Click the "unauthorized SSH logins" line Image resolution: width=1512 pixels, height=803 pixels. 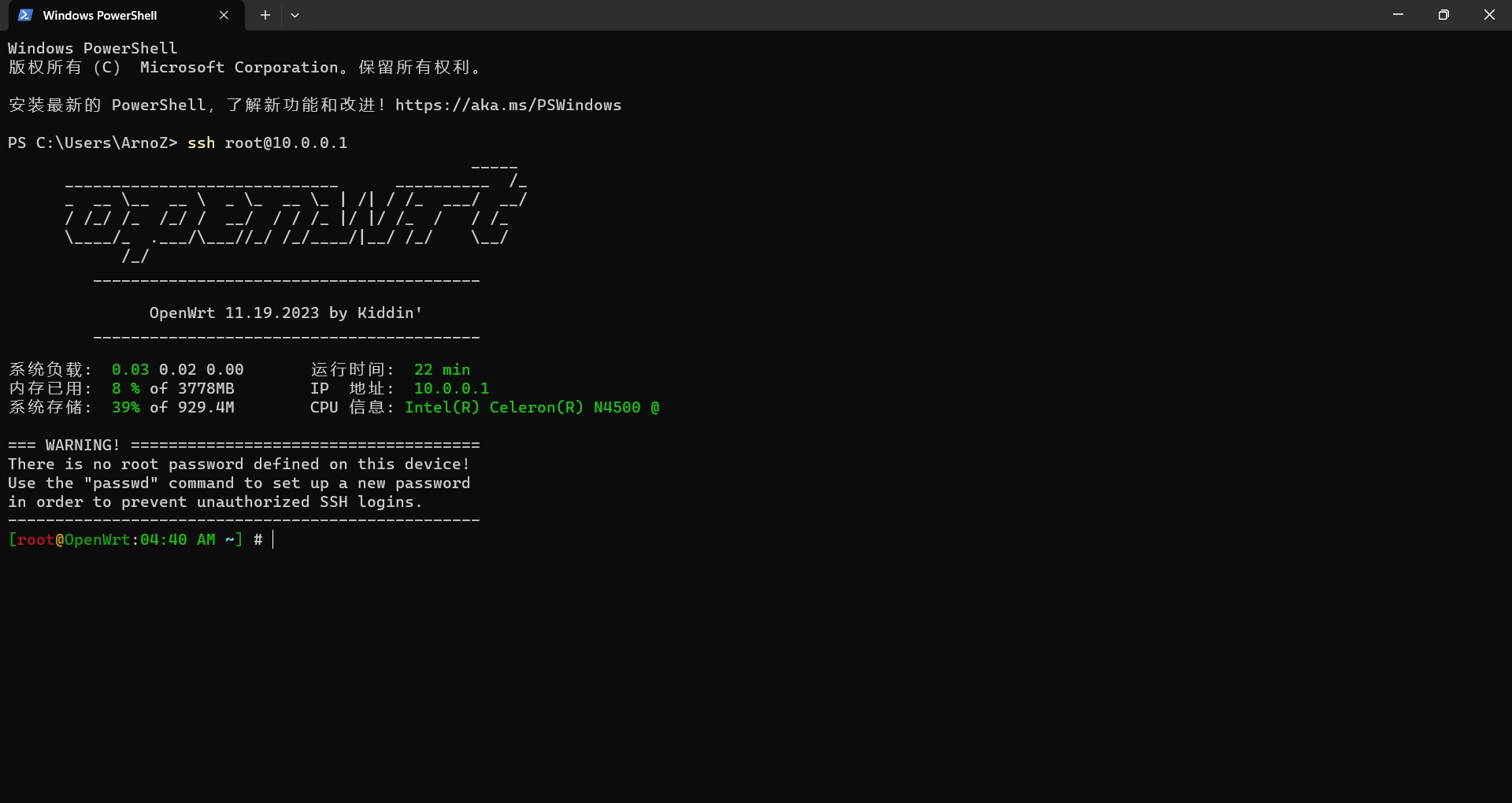click(x=215, y=501)
